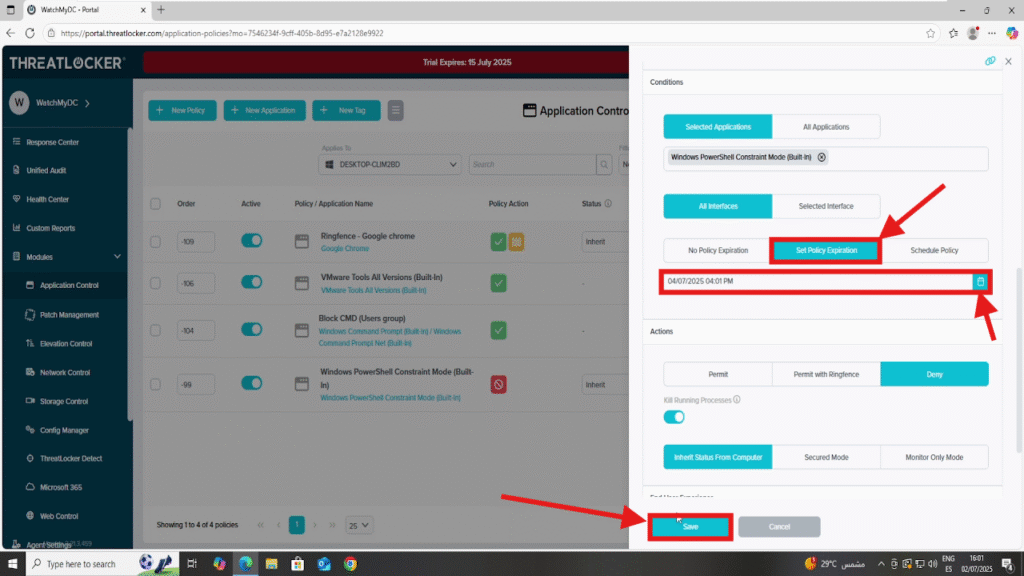The image size is (1024, 576).
Task: Open the page size 25 dropdown
Action: tap(359, 525)
